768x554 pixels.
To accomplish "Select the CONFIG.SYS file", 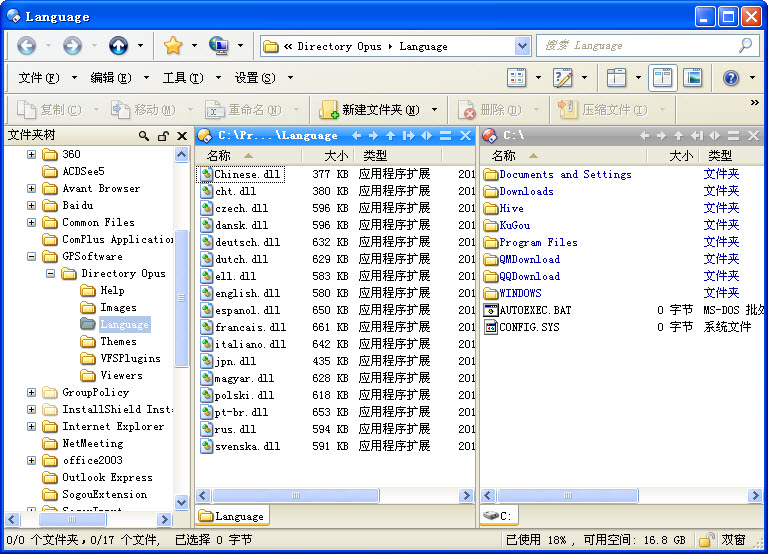I will 529,327.
